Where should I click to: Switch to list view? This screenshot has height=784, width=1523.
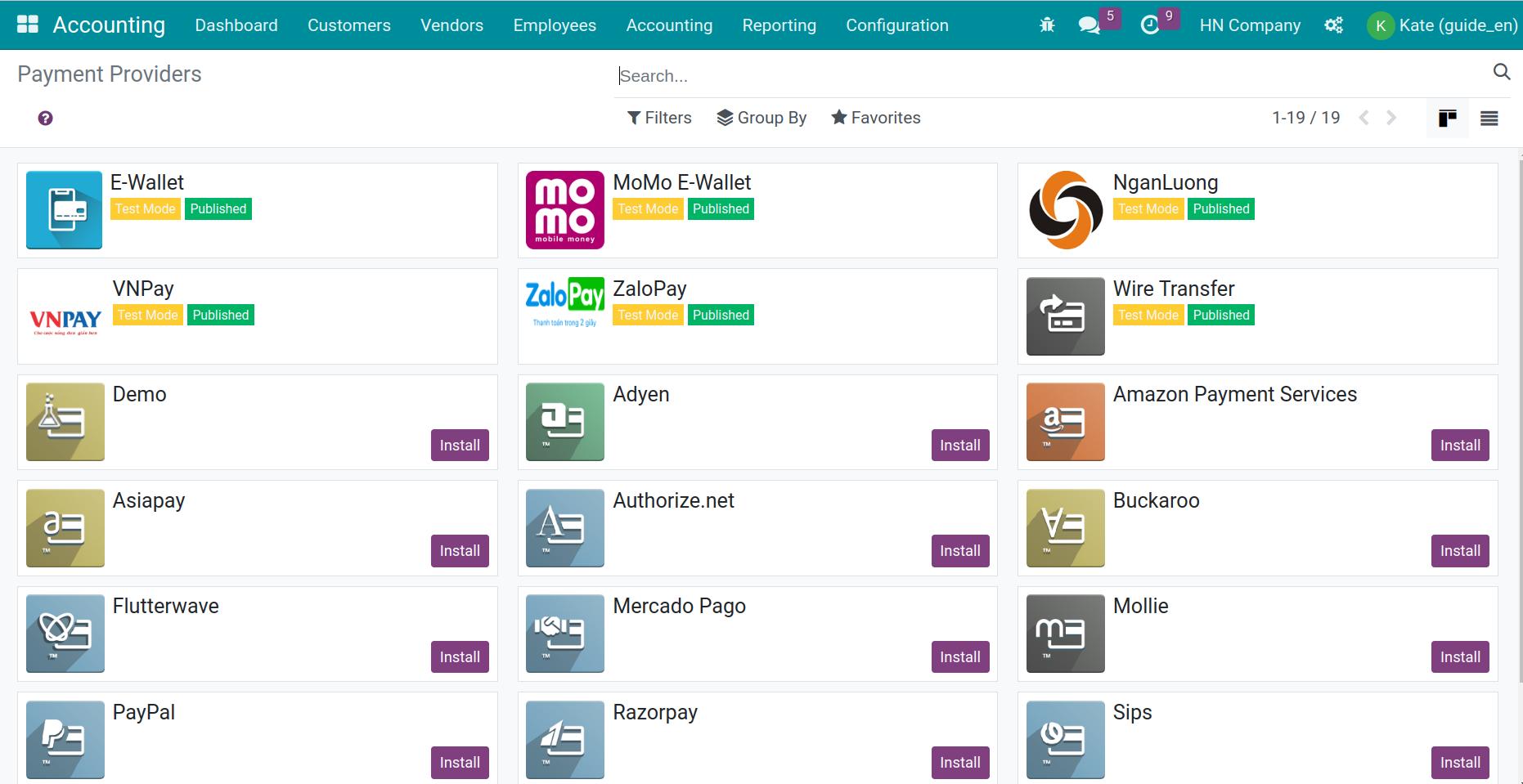click(1489, 119)
